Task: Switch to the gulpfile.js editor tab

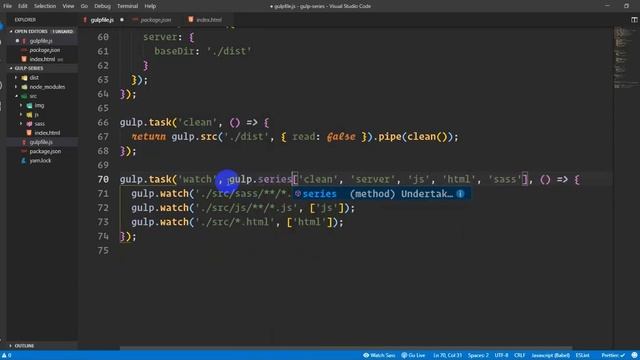Action: [x=102, y=20]
